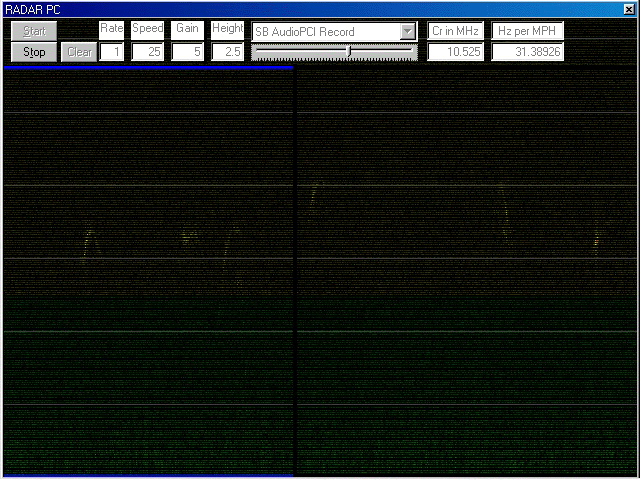Click the Speed label

point(148,29)
